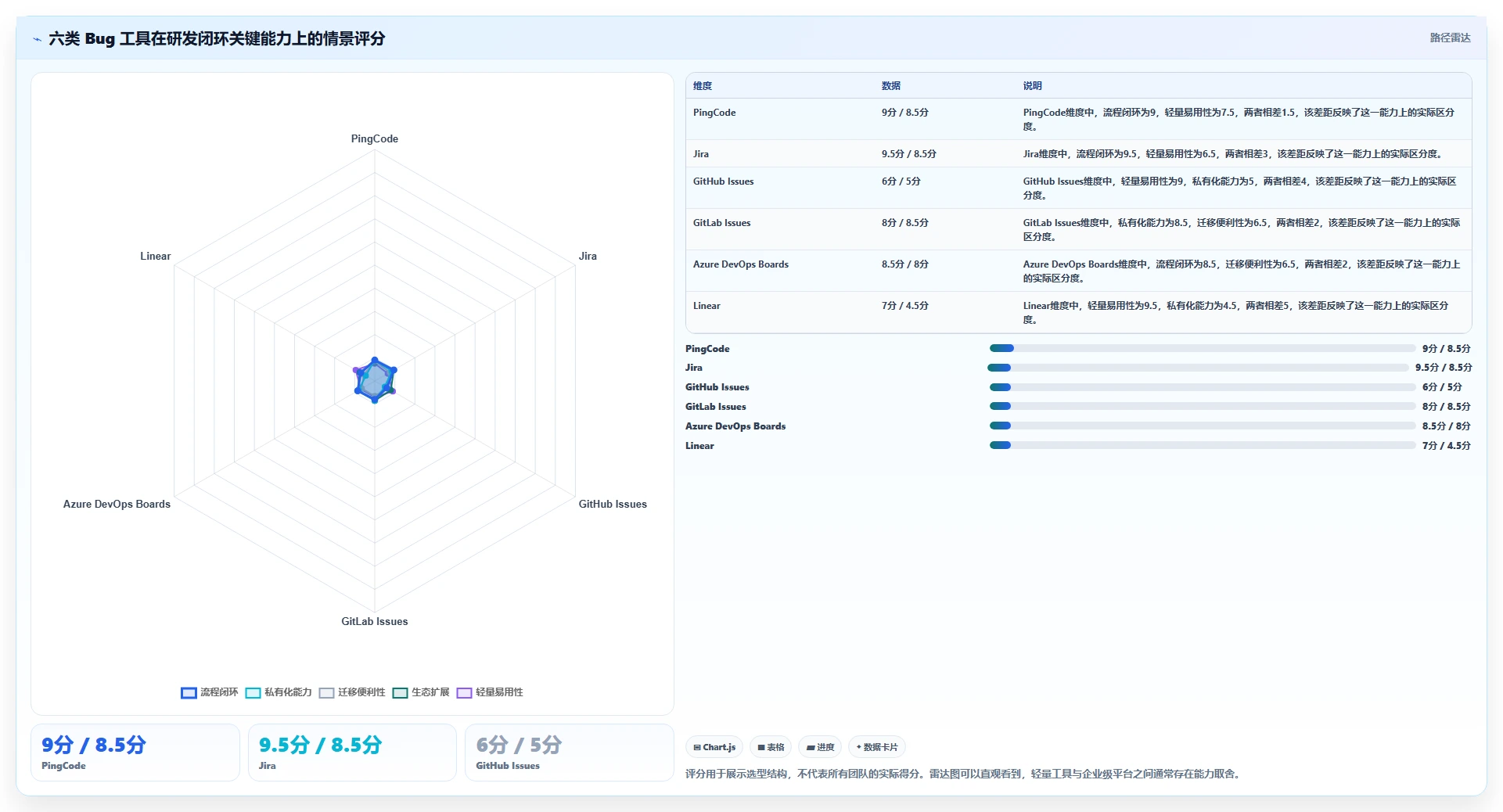Click the GitLab Issues progress bar
1503x812 pixels.
click(x=1202, y=406)
